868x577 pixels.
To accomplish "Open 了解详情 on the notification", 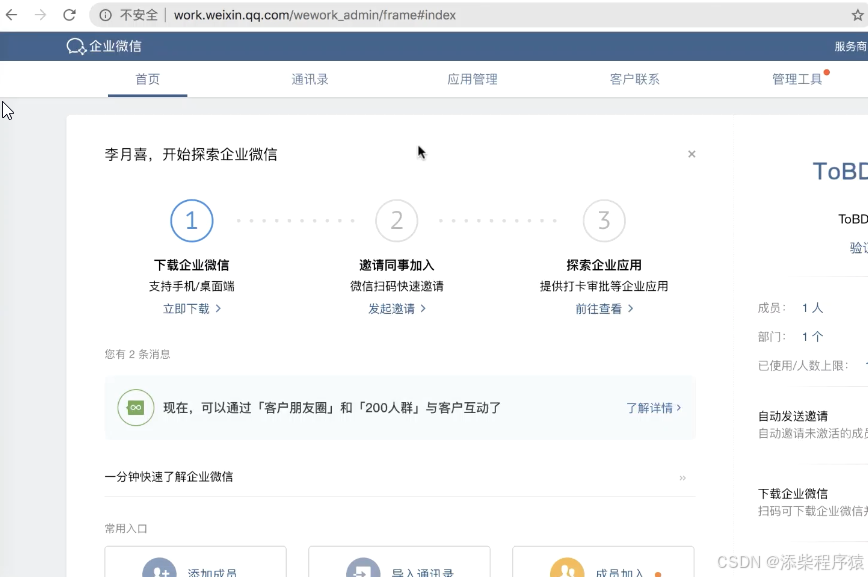I will pos(653,408).
